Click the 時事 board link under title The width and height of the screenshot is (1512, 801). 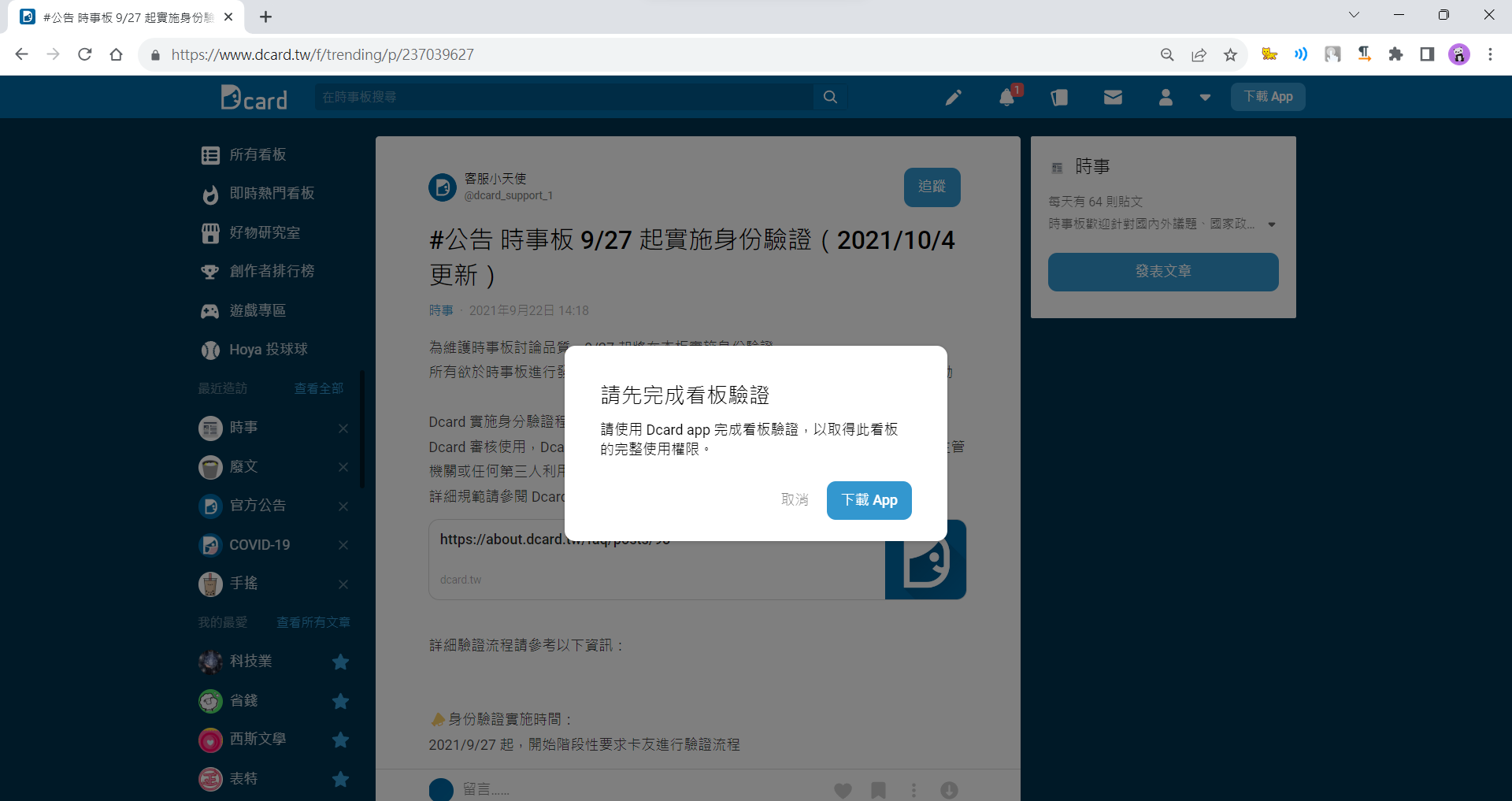tap(441, 310)
